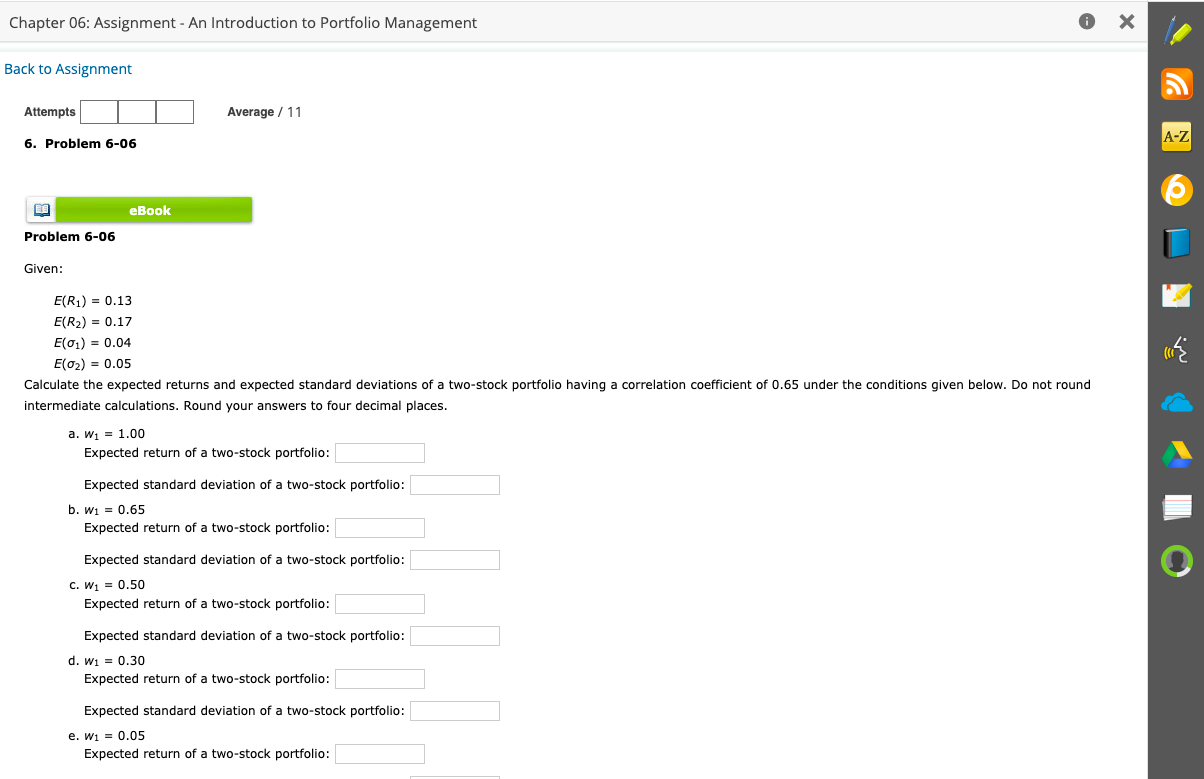Click expected return field for w1 = 1.00
This screenshot has height=779, width=1204.
pyautogui.click(x=380, y=452)
